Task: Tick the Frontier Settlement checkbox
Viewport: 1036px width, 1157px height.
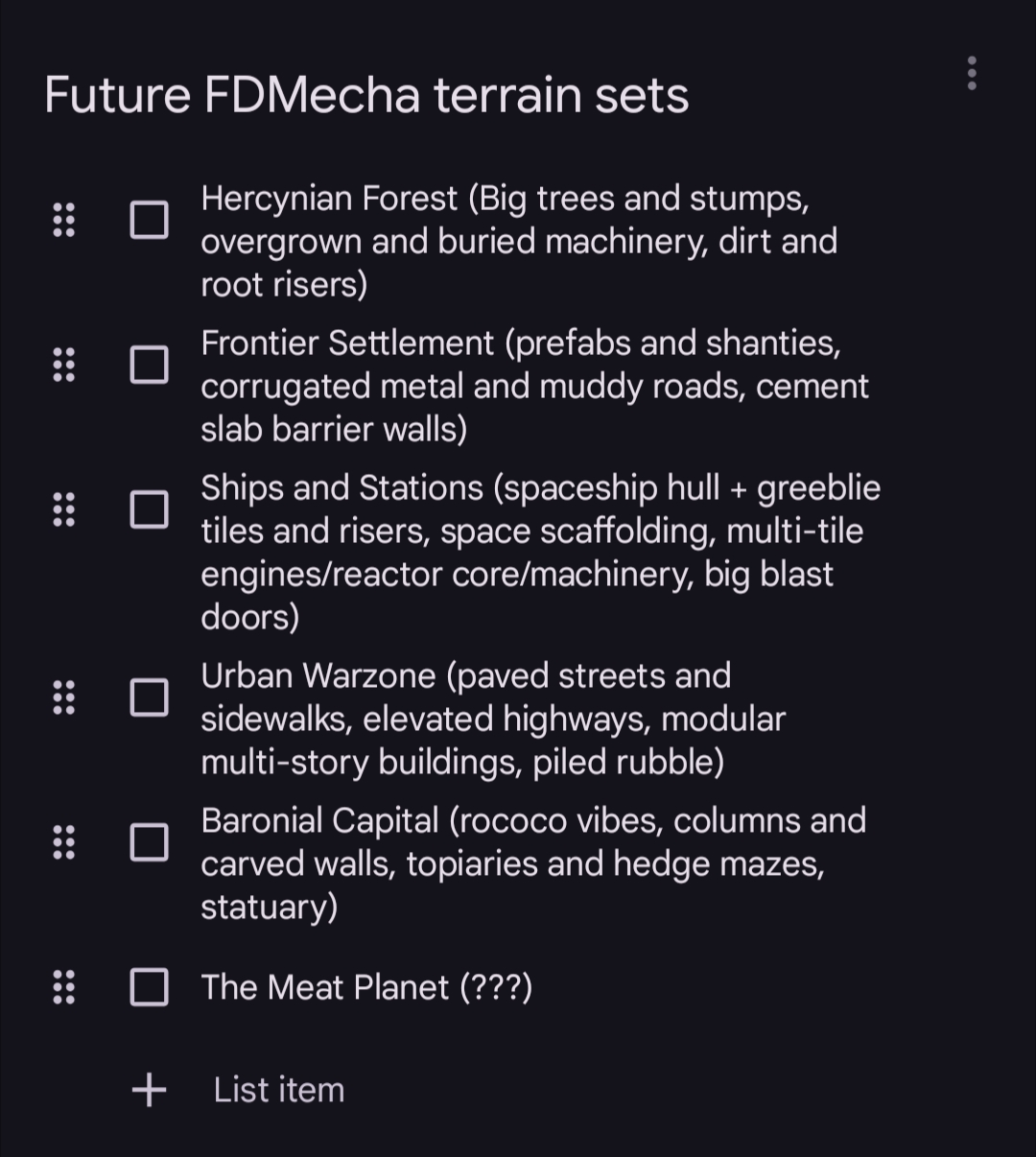Action: pyautogui.click(x=149, y=365)
